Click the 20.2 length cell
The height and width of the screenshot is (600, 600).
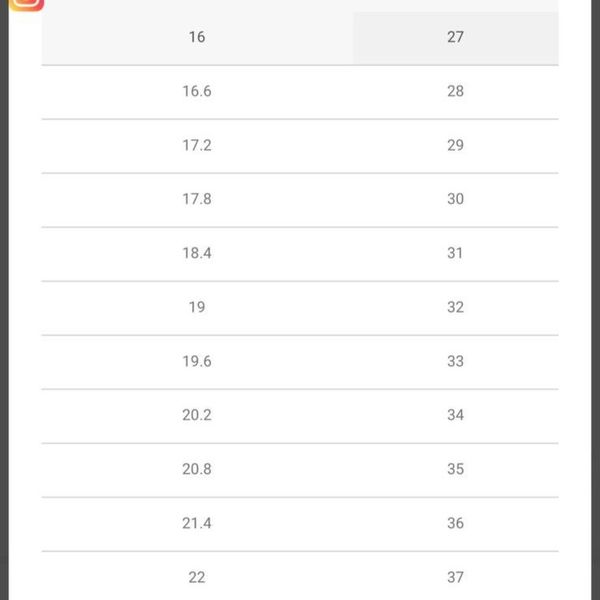197,415
